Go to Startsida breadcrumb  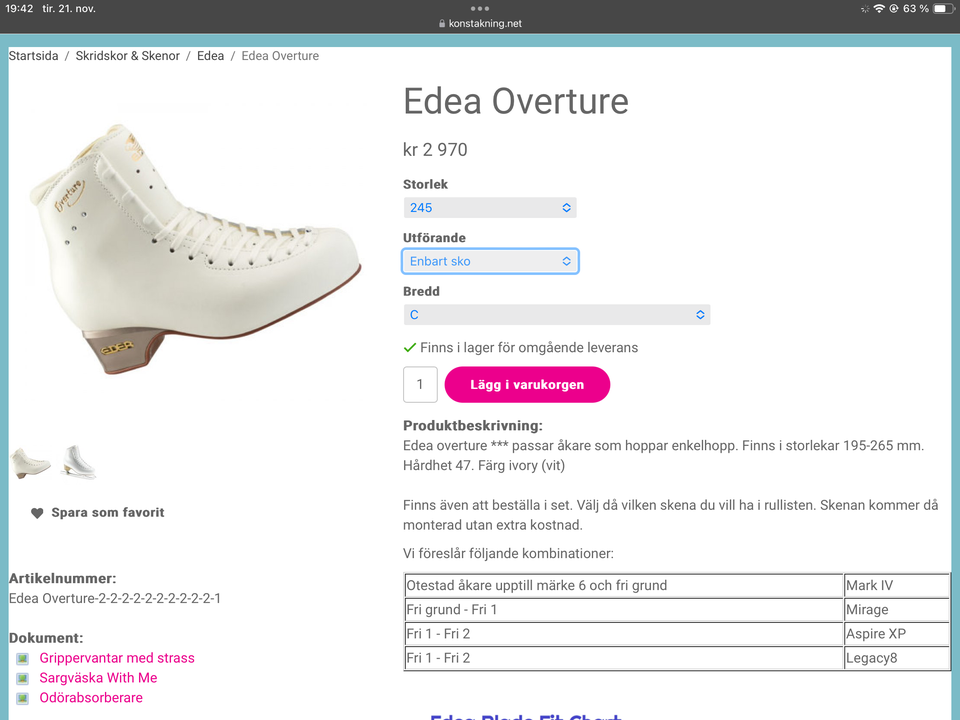[34, 56]
